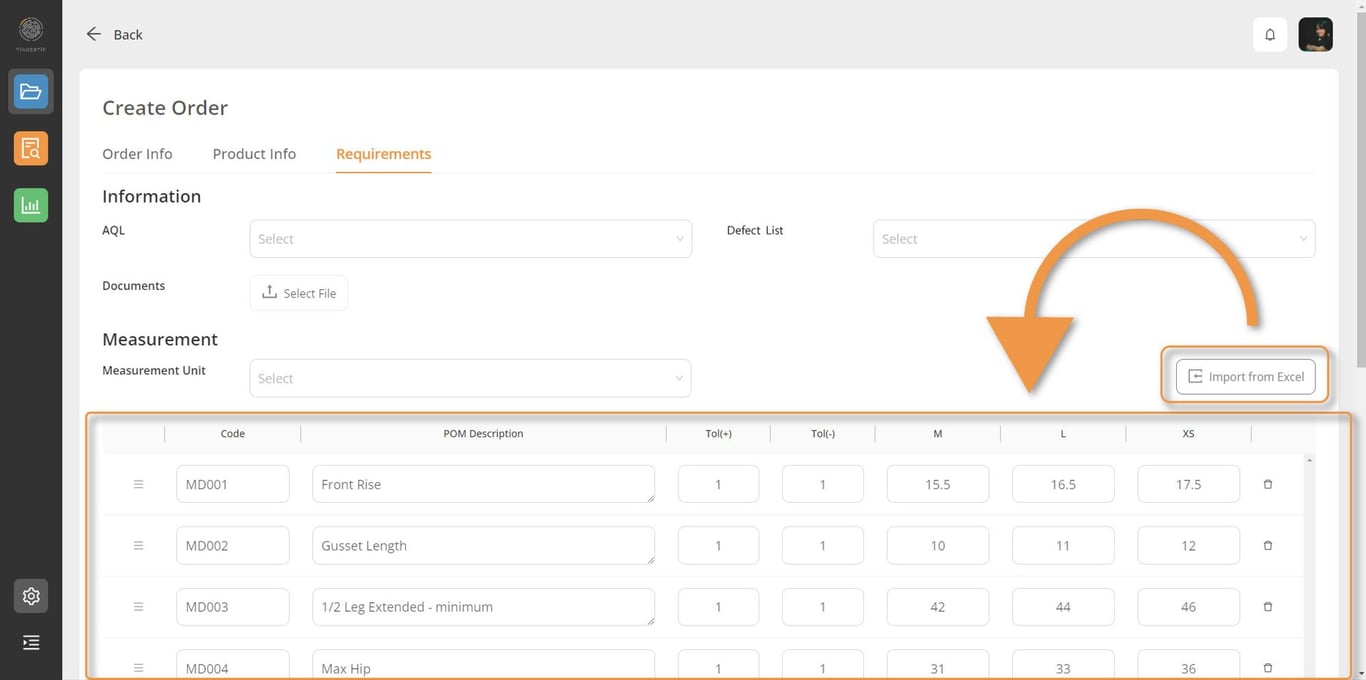Open the notifications bell
This screenshot has height=680, width=1366.
[x=1270, y=34]
